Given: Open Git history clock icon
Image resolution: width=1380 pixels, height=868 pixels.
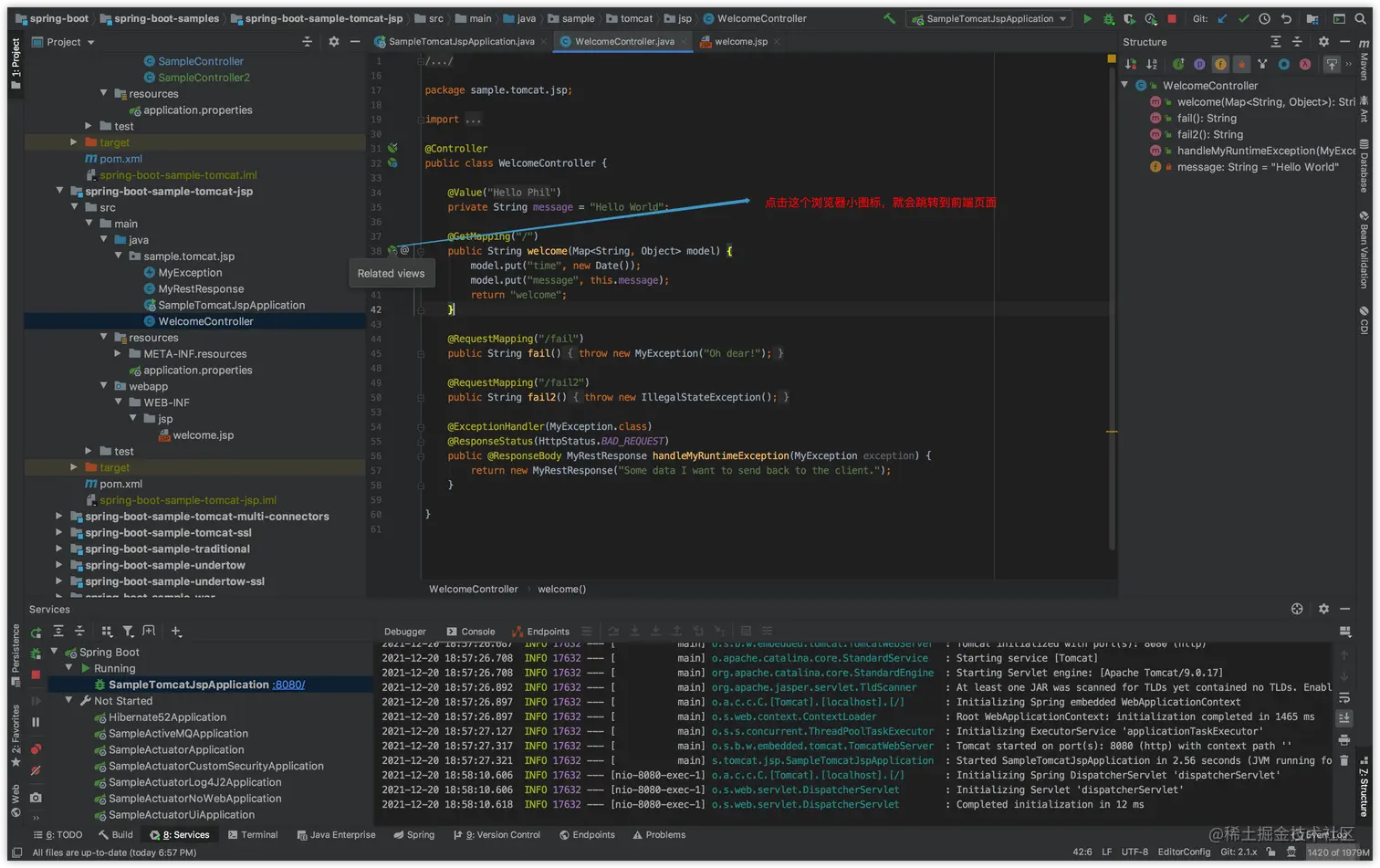Looking at the screenshot, I should click(1264, 18).
